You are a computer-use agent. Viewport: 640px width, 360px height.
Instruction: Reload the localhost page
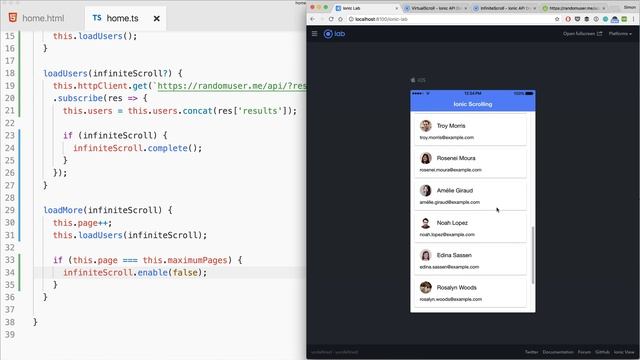click(331, 19)
